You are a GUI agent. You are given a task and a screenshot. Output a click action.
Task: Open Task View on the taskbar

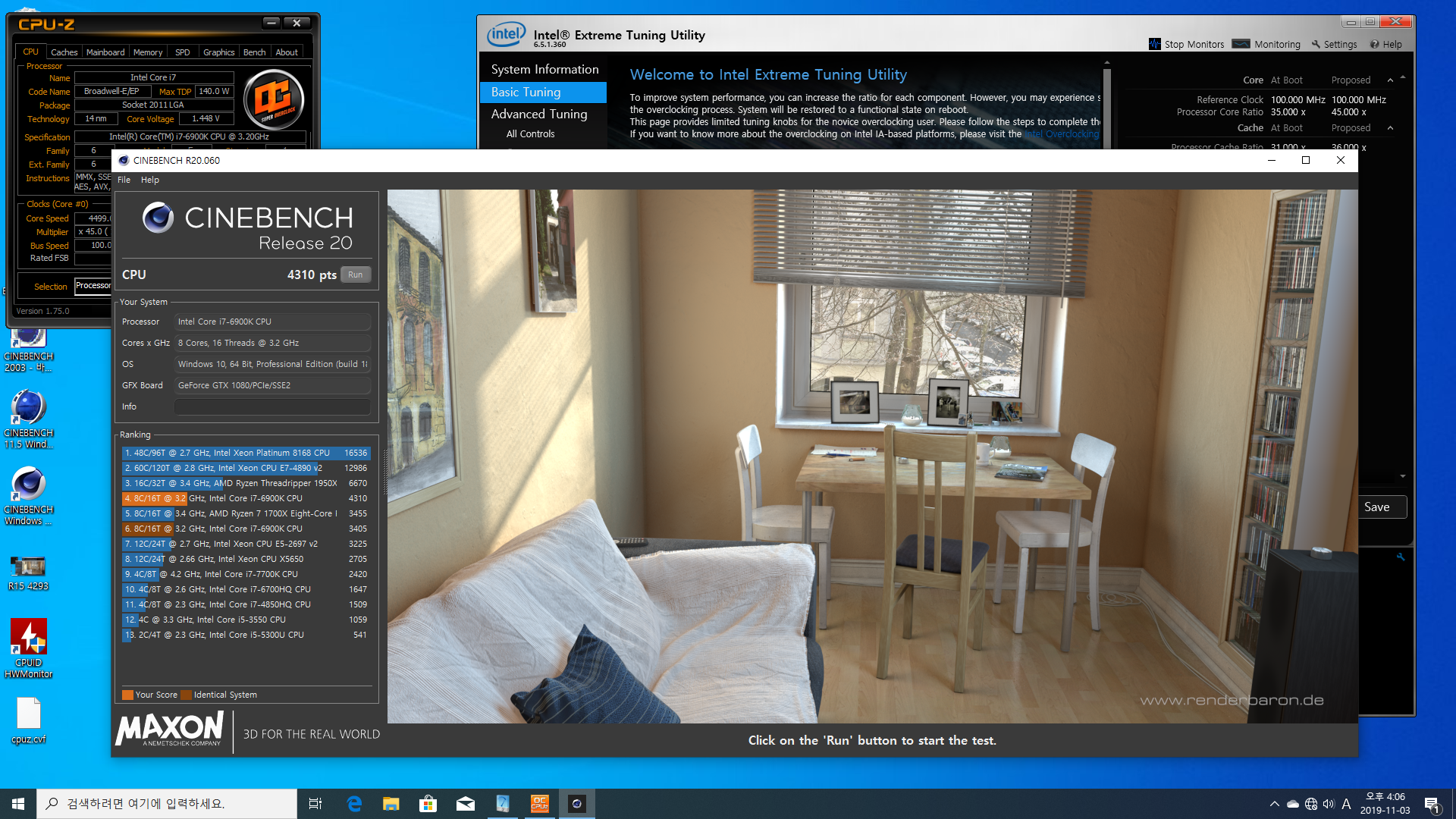[x=315, y=804]
